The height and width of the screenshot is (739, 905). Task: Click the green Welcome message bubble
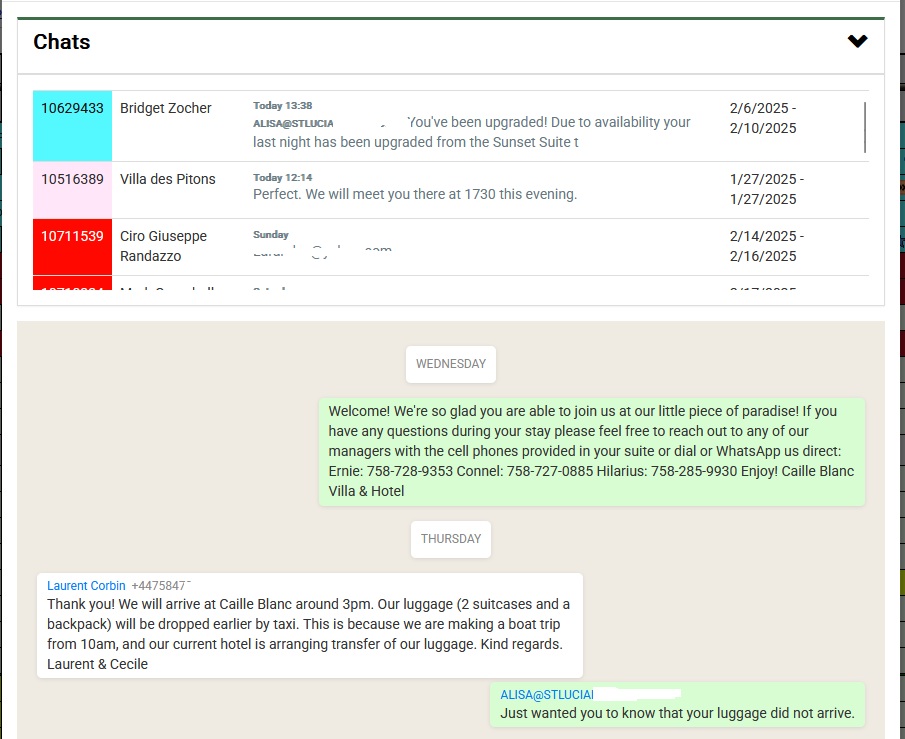click(x=591, y=451)
